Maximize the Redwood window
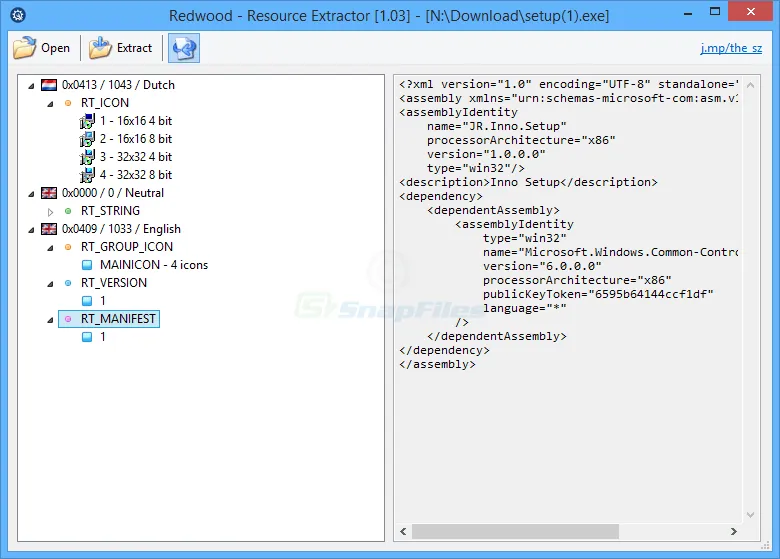780x559 pixels. pos(715,12)
